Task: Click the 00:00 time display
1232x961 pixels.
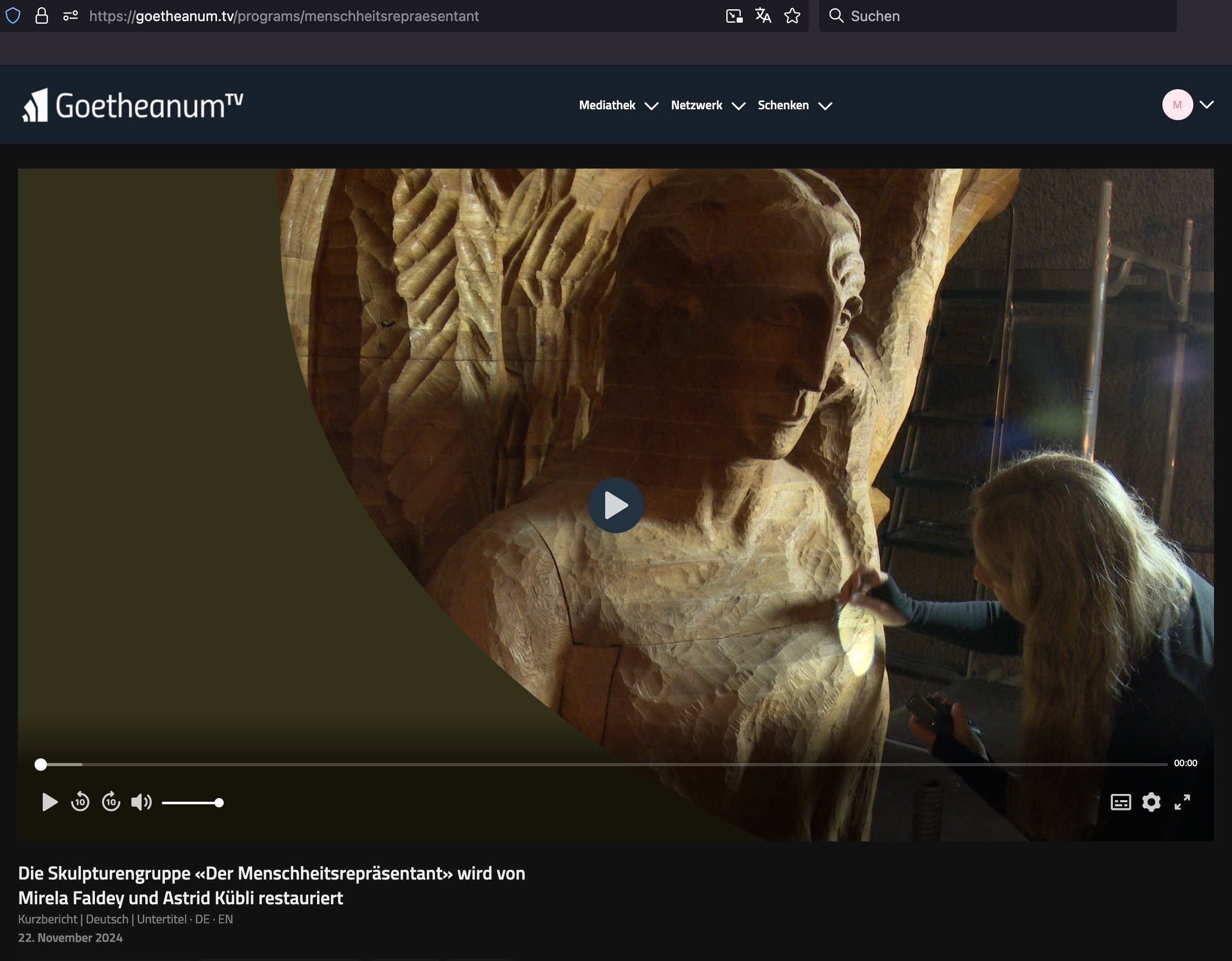Action: 1185,763
